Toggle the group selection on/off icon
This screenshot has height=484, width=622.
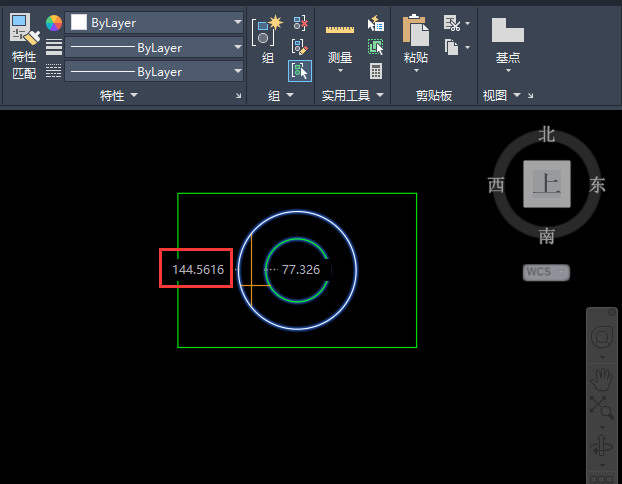(299, 71)
